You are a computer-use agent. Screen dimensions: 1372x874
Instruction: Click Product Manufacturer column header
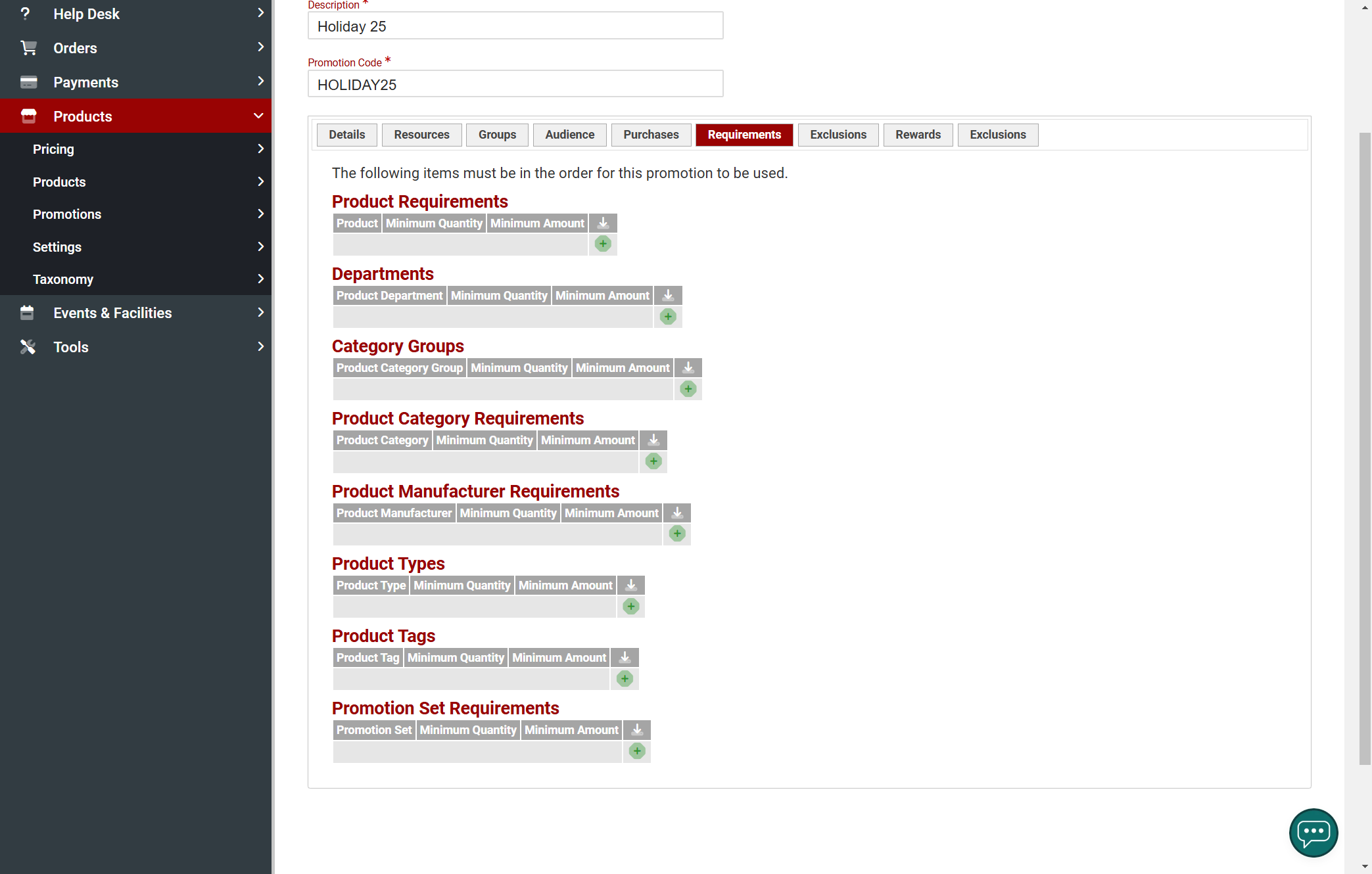(x=394, y=513)
